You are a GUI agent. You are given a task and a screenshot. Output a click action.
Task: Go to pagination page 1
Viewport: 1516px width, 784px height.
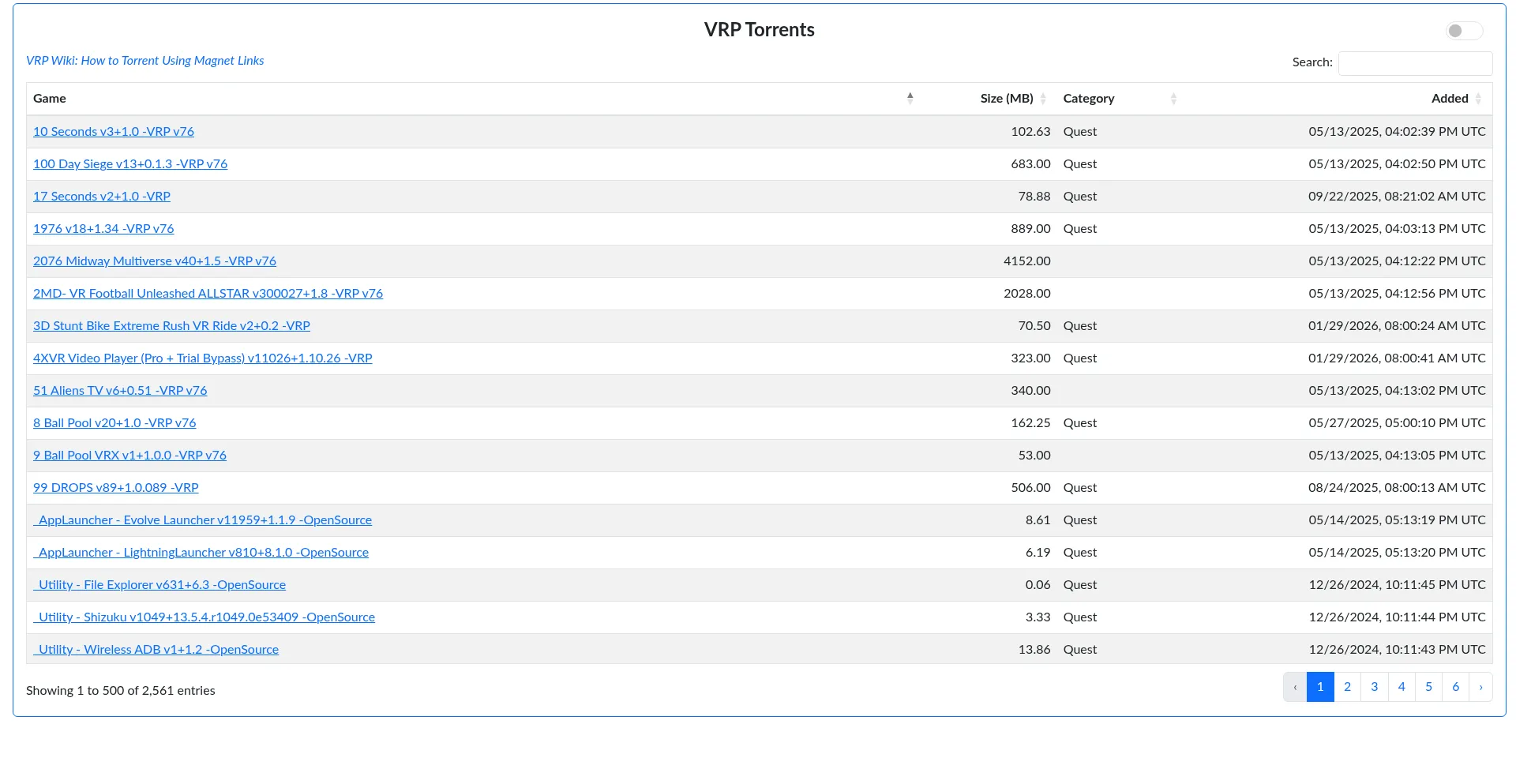(x=1320, y=687)
